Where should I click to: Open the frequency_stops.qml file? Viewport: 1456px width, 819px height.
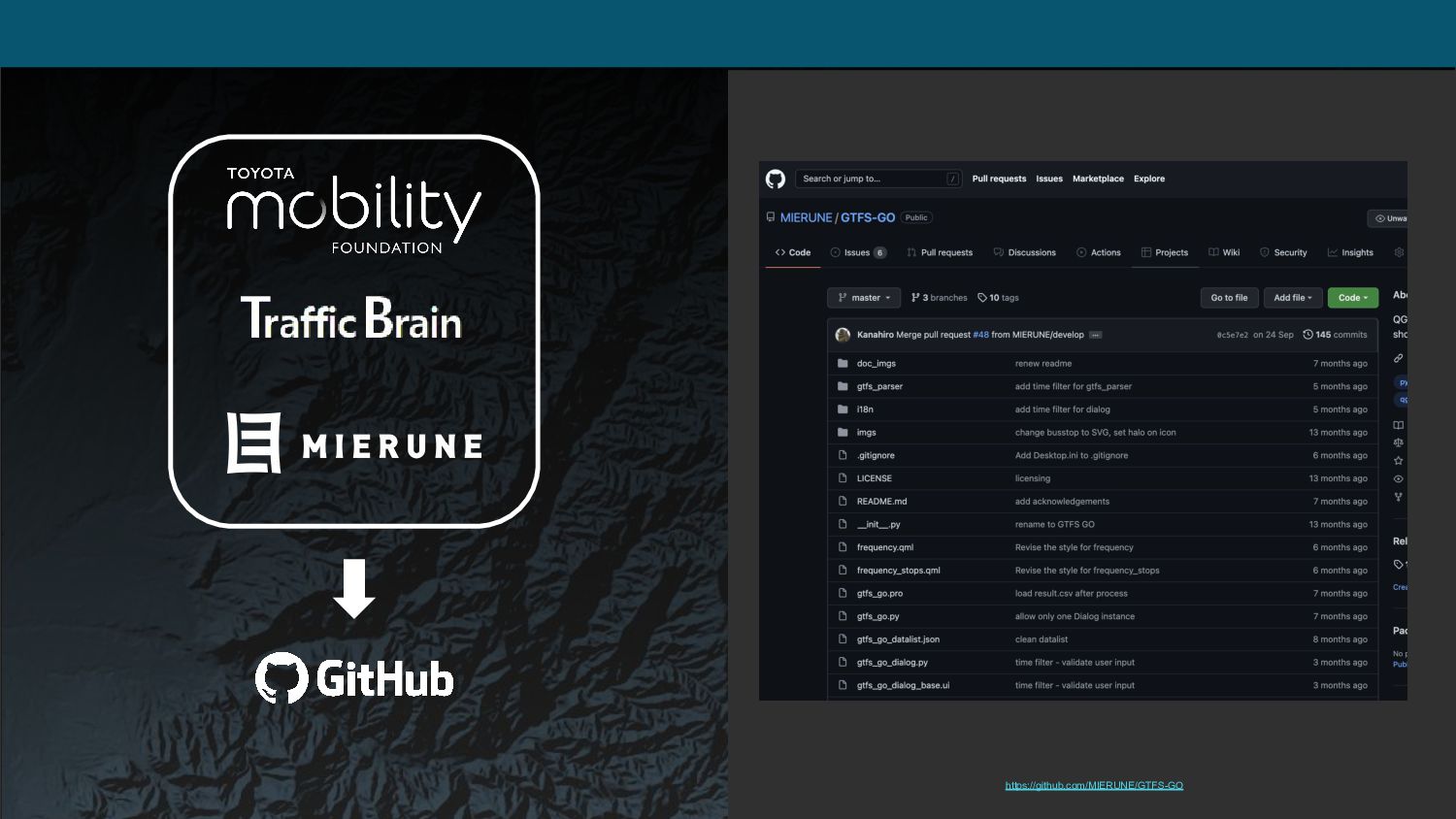click(x=899, y=571)
